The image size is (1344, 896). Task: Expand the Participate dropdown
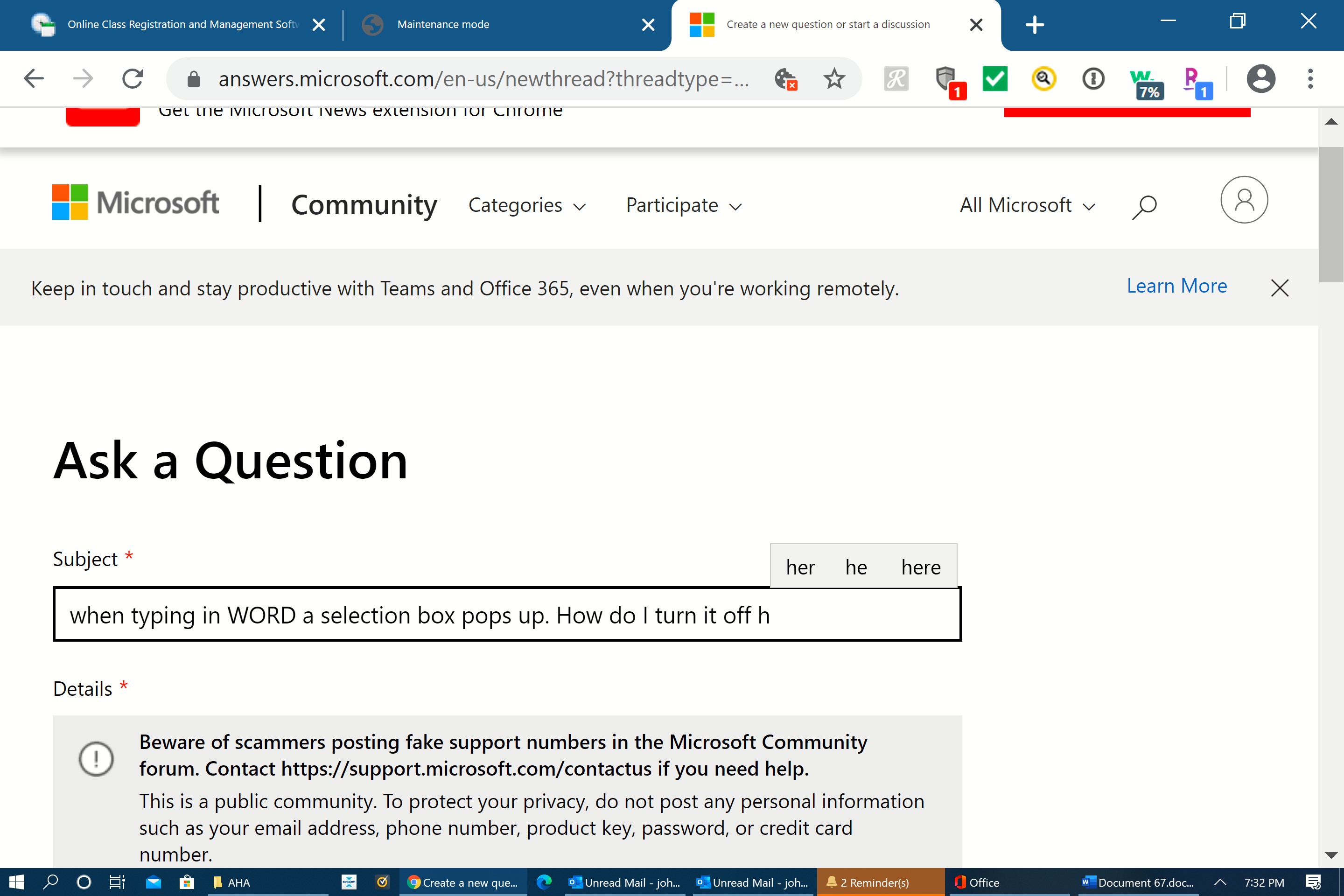pyautogui.click(x=683, y=206)
